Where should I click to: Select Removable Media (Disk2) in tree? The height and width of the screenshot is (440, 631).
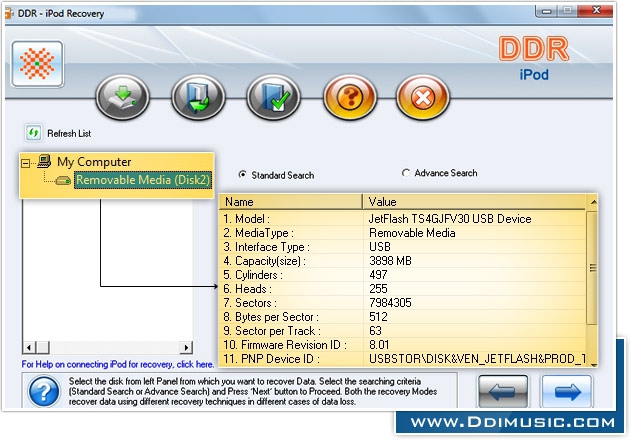(x=143, y=180)
